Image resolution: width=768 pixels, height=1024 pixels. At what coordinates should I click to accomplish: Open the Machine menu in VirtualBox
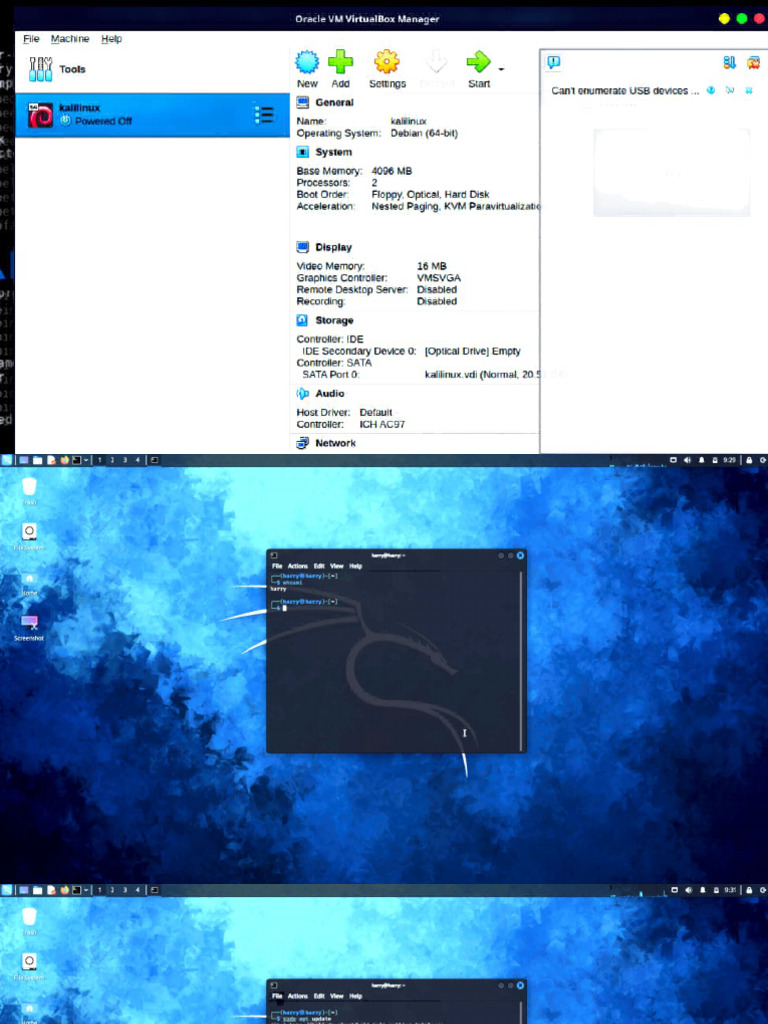[70, 39]
